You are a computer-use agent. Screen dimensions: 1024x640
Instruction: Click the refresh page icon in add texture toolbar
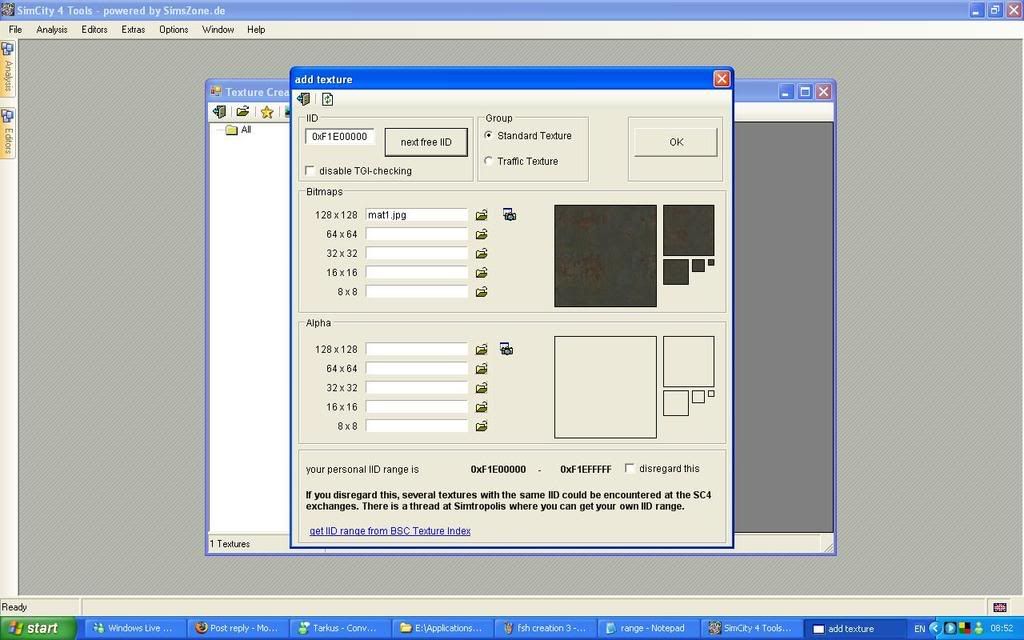click(327, 99)
